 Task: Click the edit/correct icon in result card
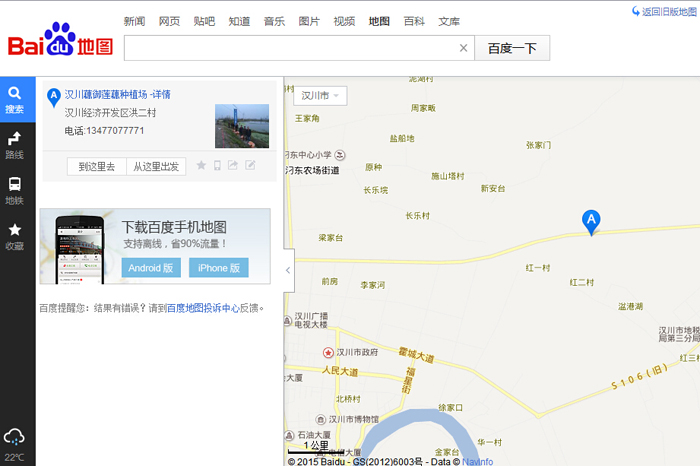(x=250, y=166)
